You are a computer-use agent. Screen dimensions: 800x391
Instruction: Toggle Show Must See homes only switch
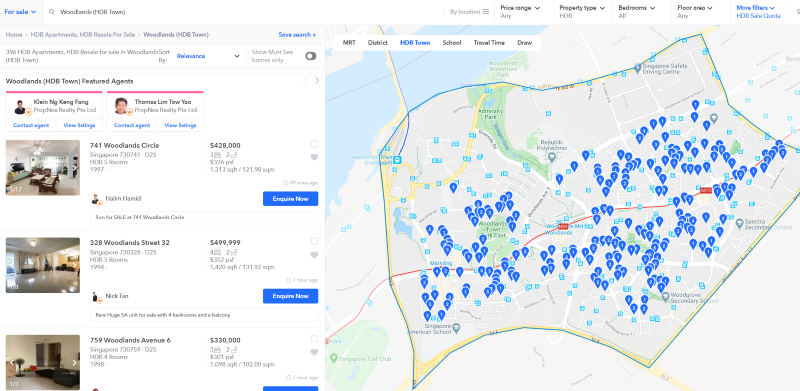coord(311,56)
